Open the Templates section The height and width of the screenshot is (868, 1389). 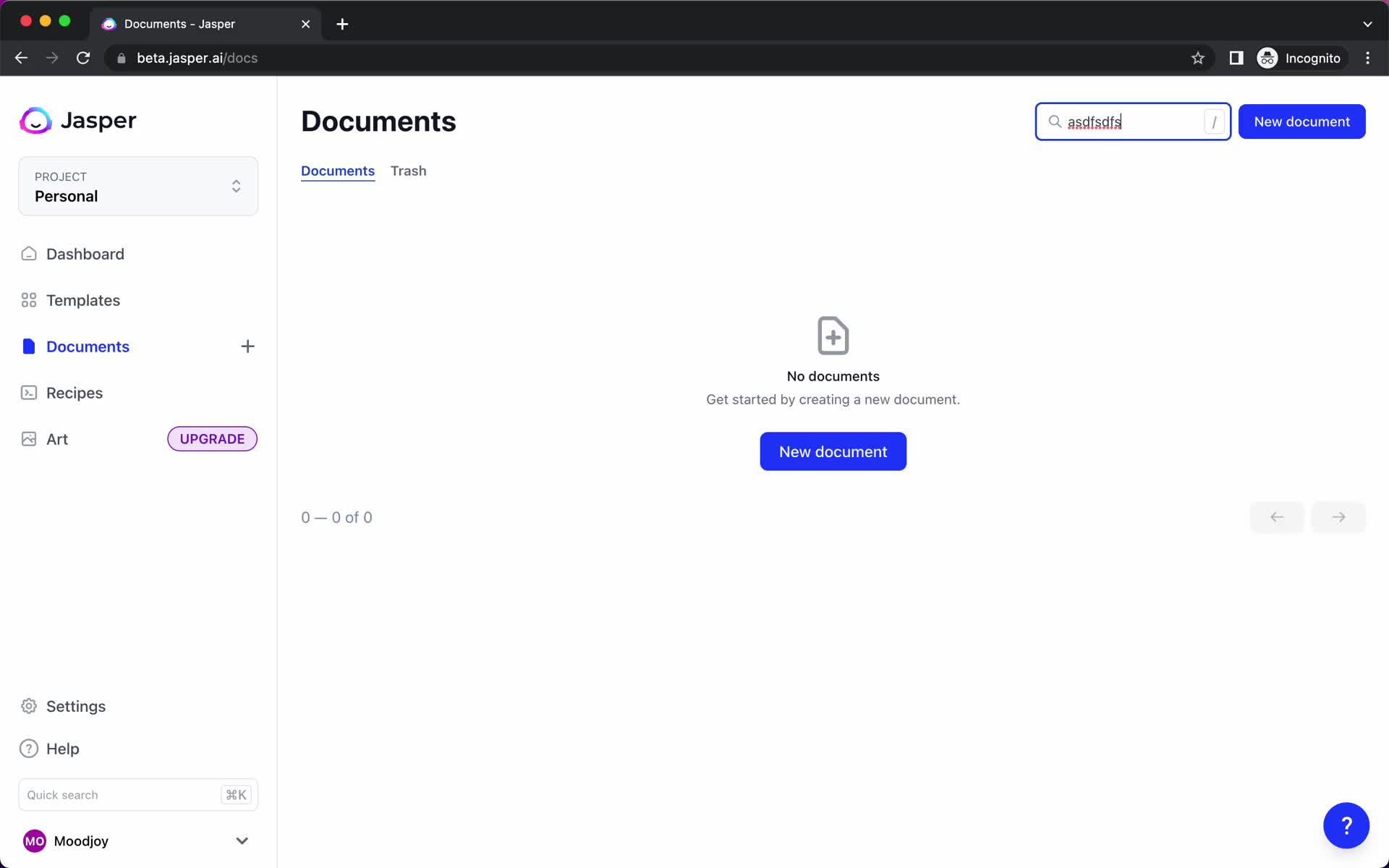[82, 299]
